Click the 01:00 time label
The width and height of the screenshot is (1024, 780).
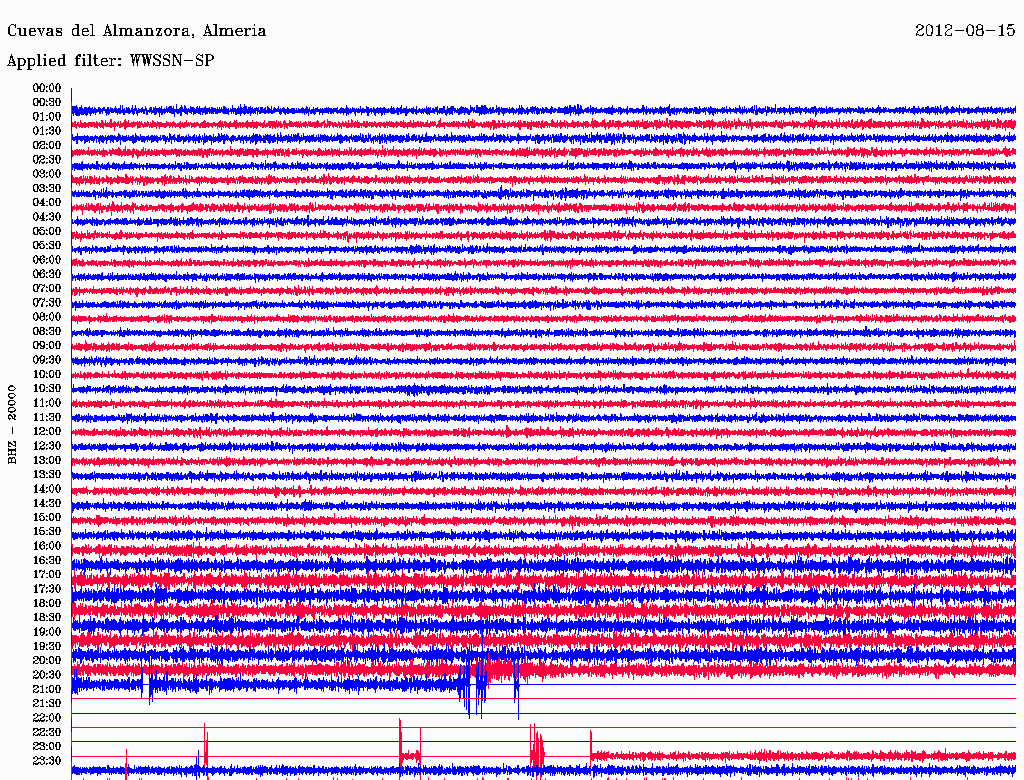tap(47, 117)
